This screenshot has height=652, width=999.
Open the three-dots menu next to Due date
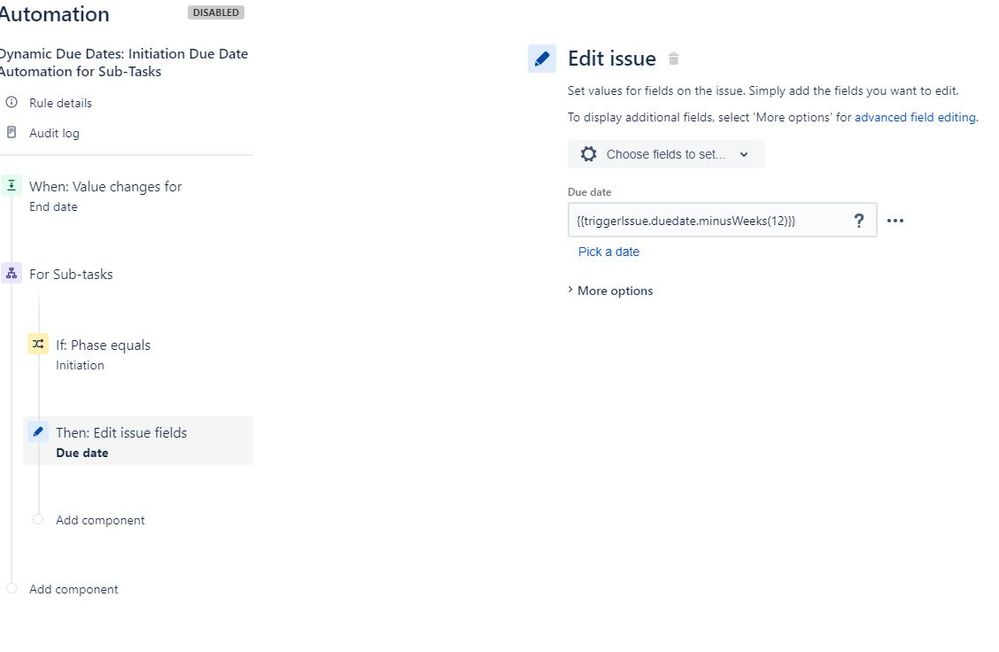pyautogui.click(x=895, y=221)
